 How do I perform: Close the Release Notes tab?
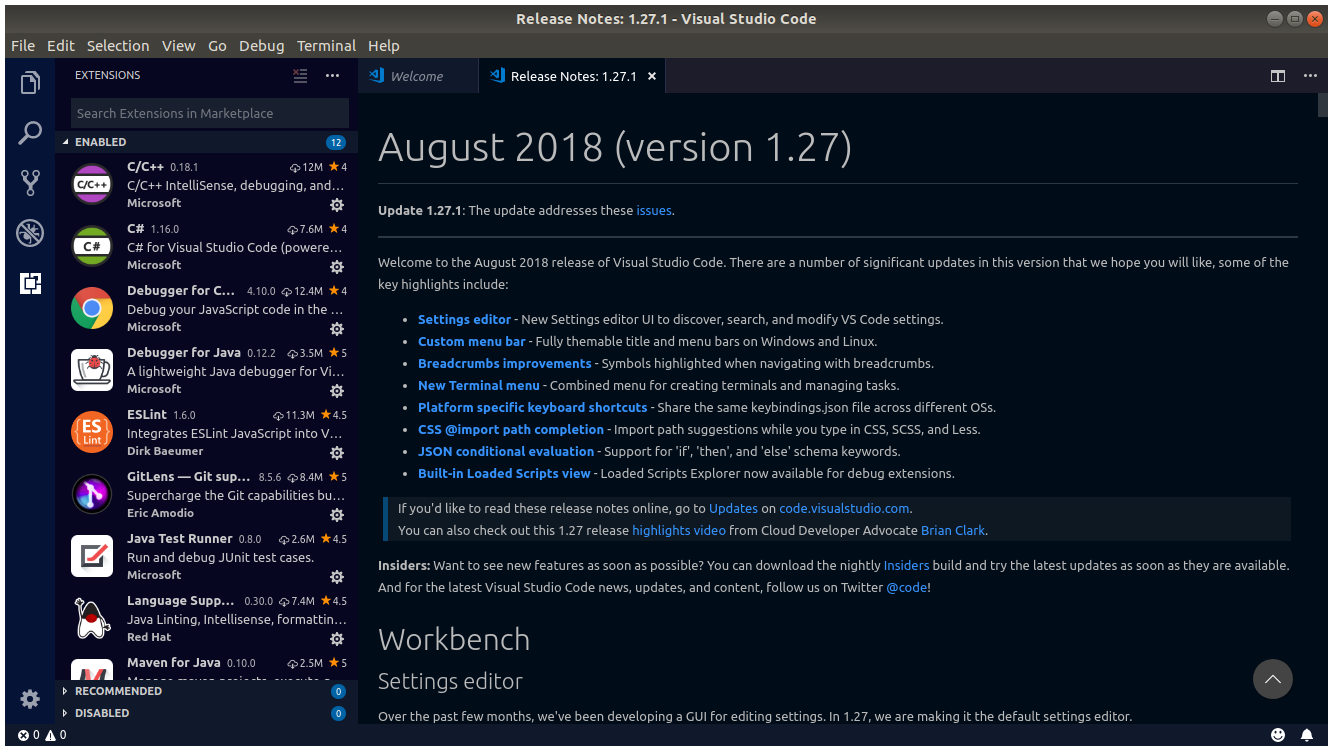652,76
